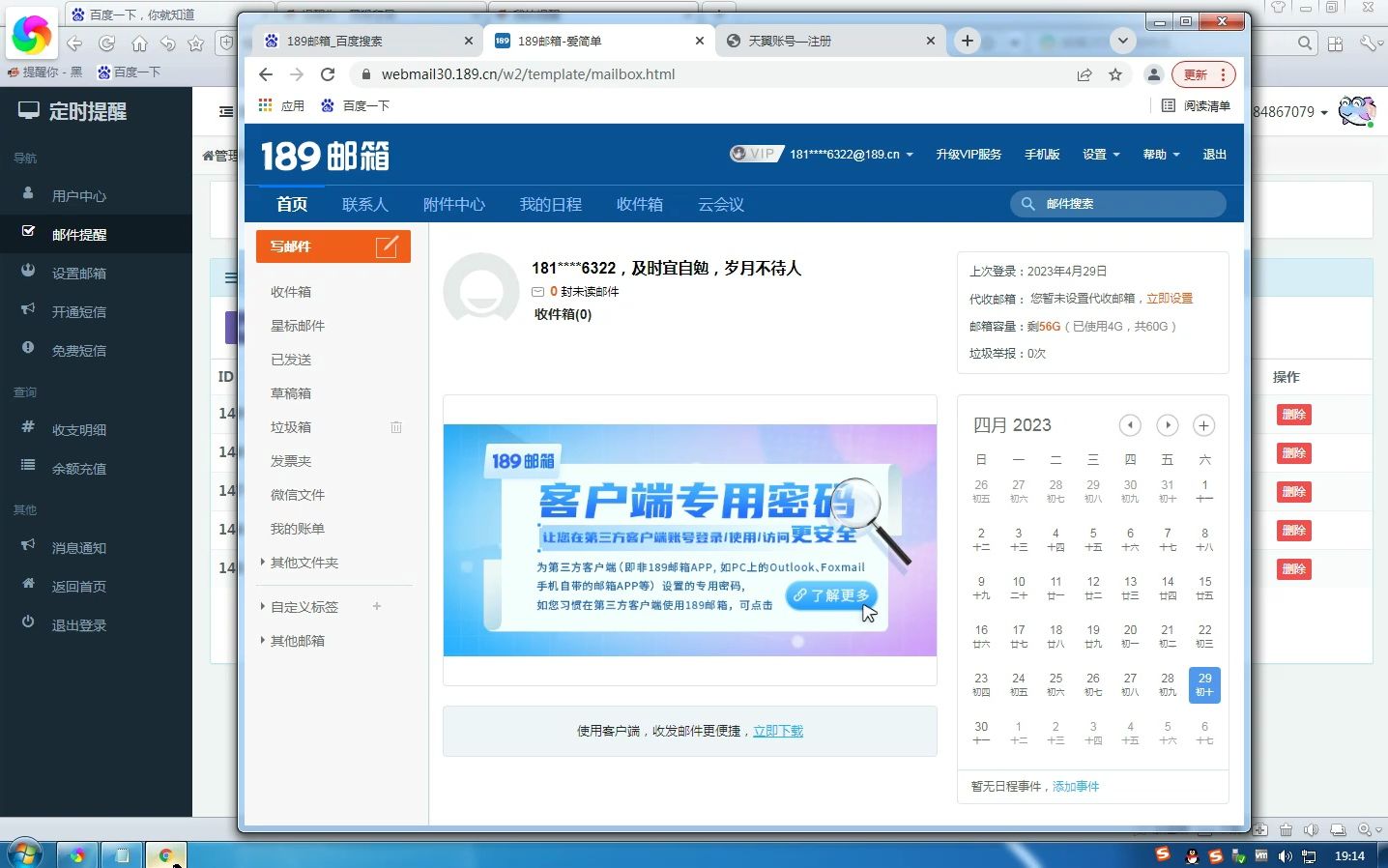This screenshot has width=1388, height=868.
Task: Add calendar event with plus circle
Action: click(1203, 425)
